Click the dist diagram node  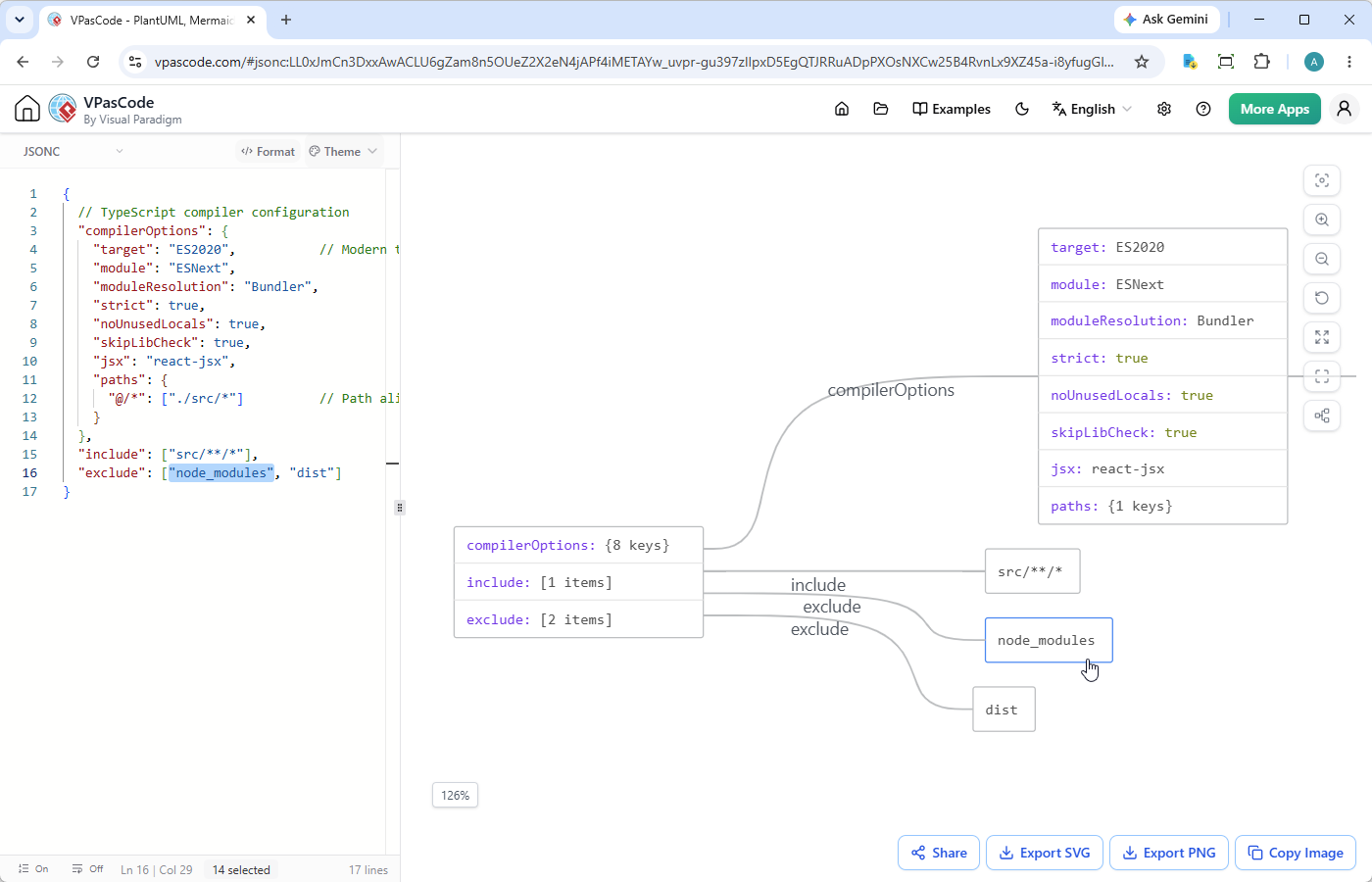point(1004,710)
